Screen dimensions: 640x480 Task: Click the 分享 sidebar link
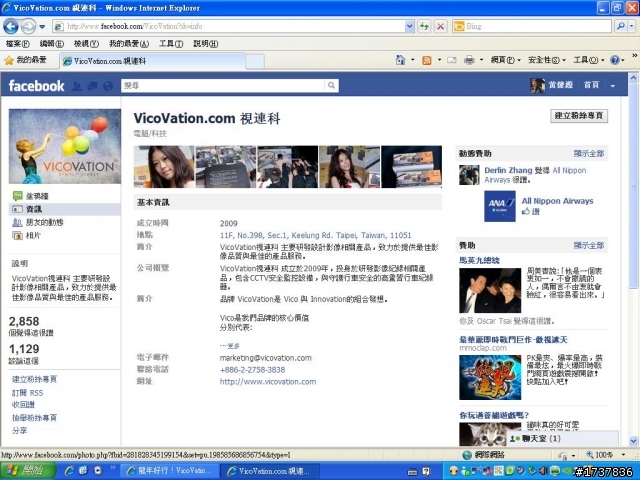click(19, 430)
